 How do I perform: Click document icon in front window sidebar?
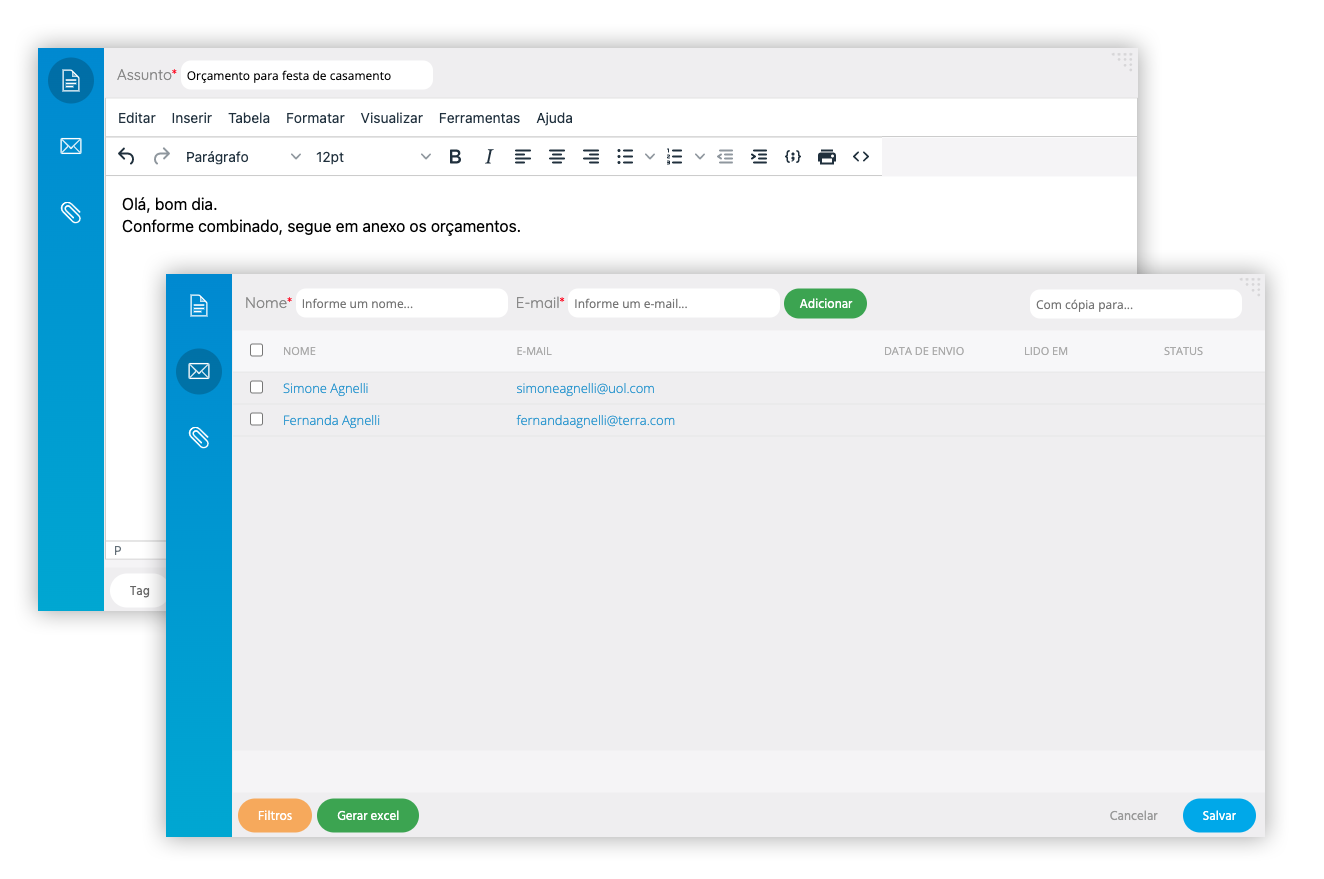199,305
